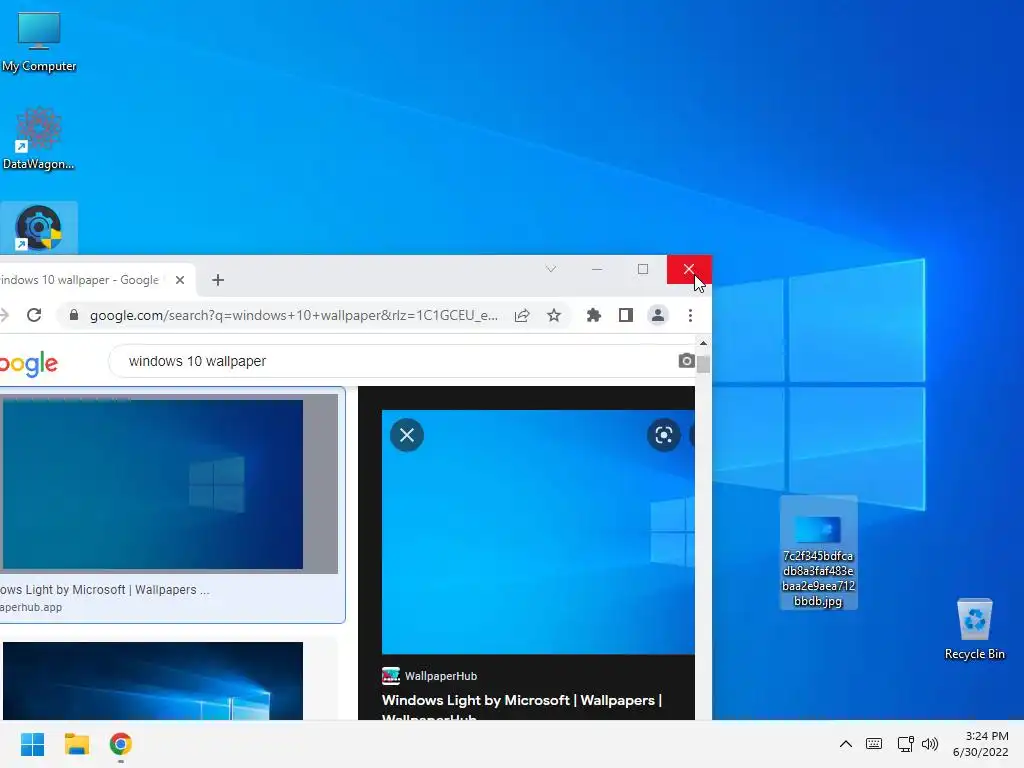Launch File Explorer from the taskbar
The width and height of the screenshot is (1024, 768).
76,744
